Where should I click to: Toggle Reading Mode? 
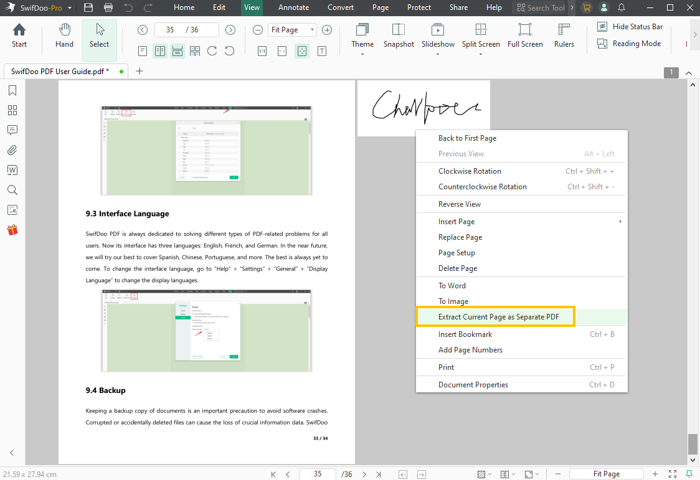coord(629,44)
